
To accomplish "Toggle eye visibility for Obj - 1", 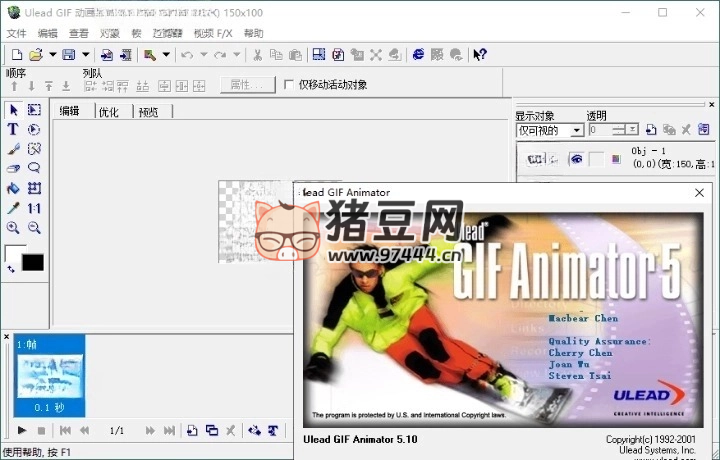I will coord(576,159).
